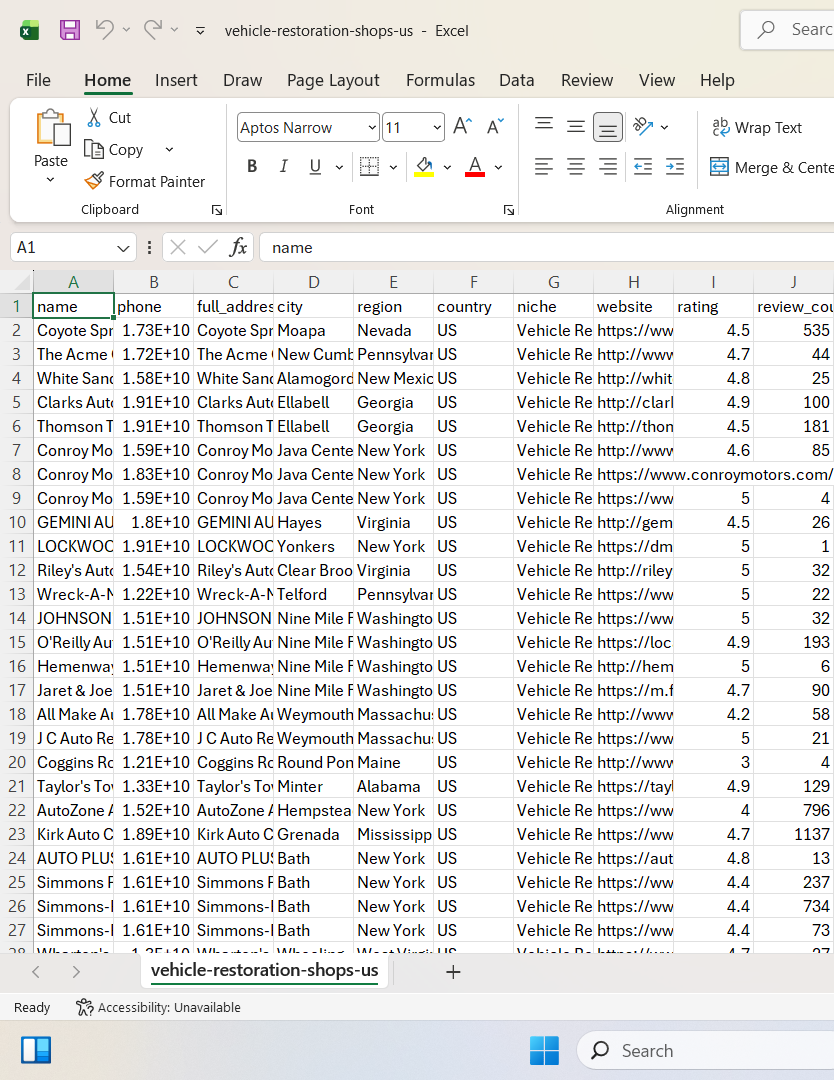
Task: Toggle Align Right
Action: point(607,167)
